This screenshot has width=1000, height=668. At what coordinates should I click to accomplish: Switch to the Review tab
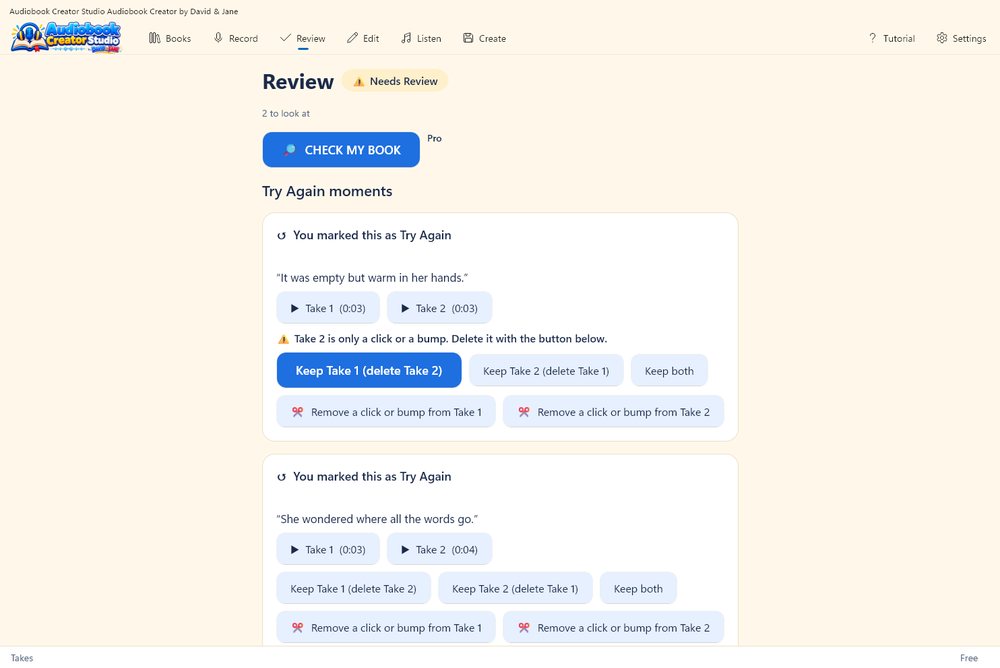pyautogui.click(x=302, y=38)
